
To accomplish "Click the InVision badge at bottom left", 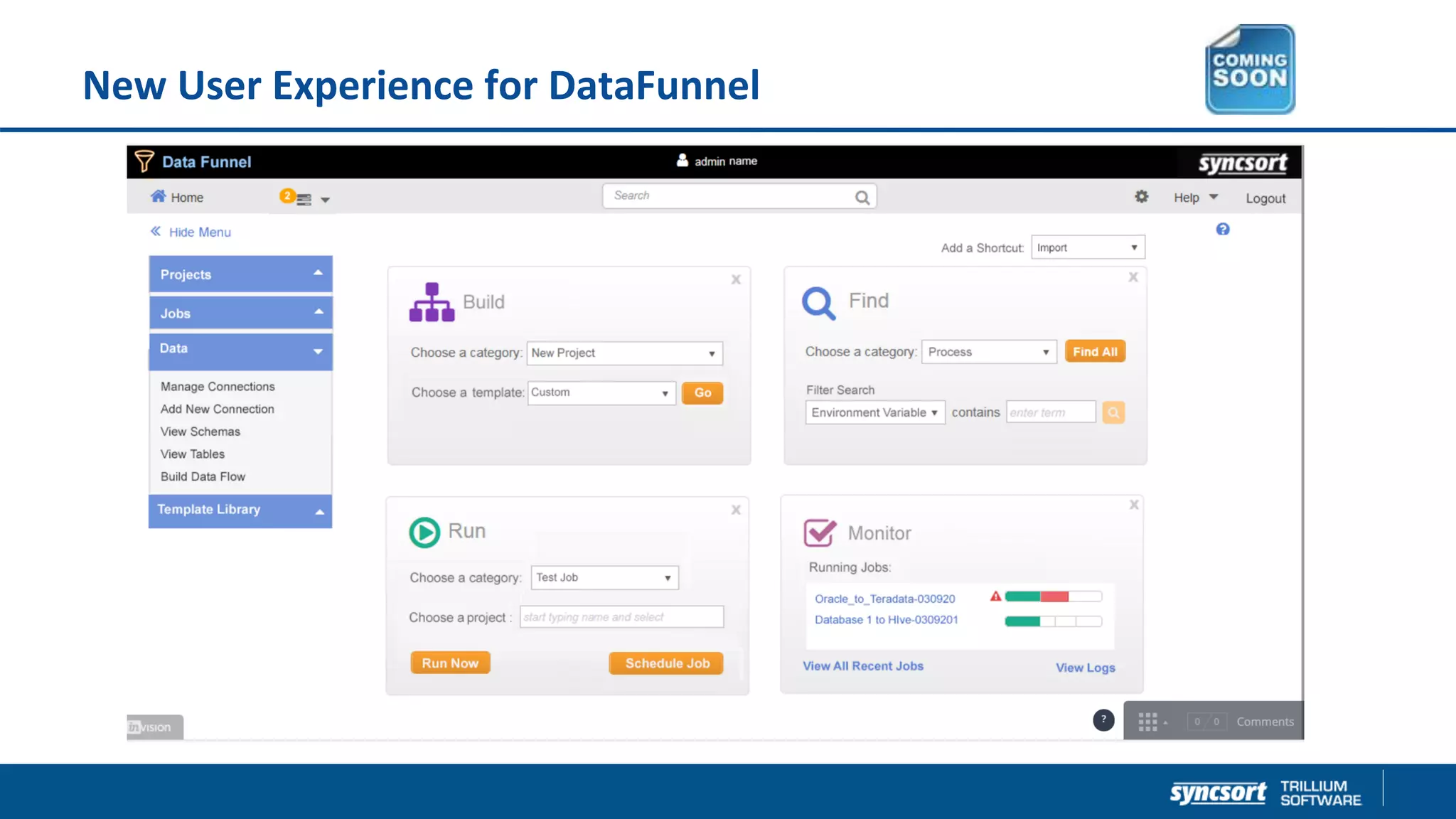I will pos(154,727).
